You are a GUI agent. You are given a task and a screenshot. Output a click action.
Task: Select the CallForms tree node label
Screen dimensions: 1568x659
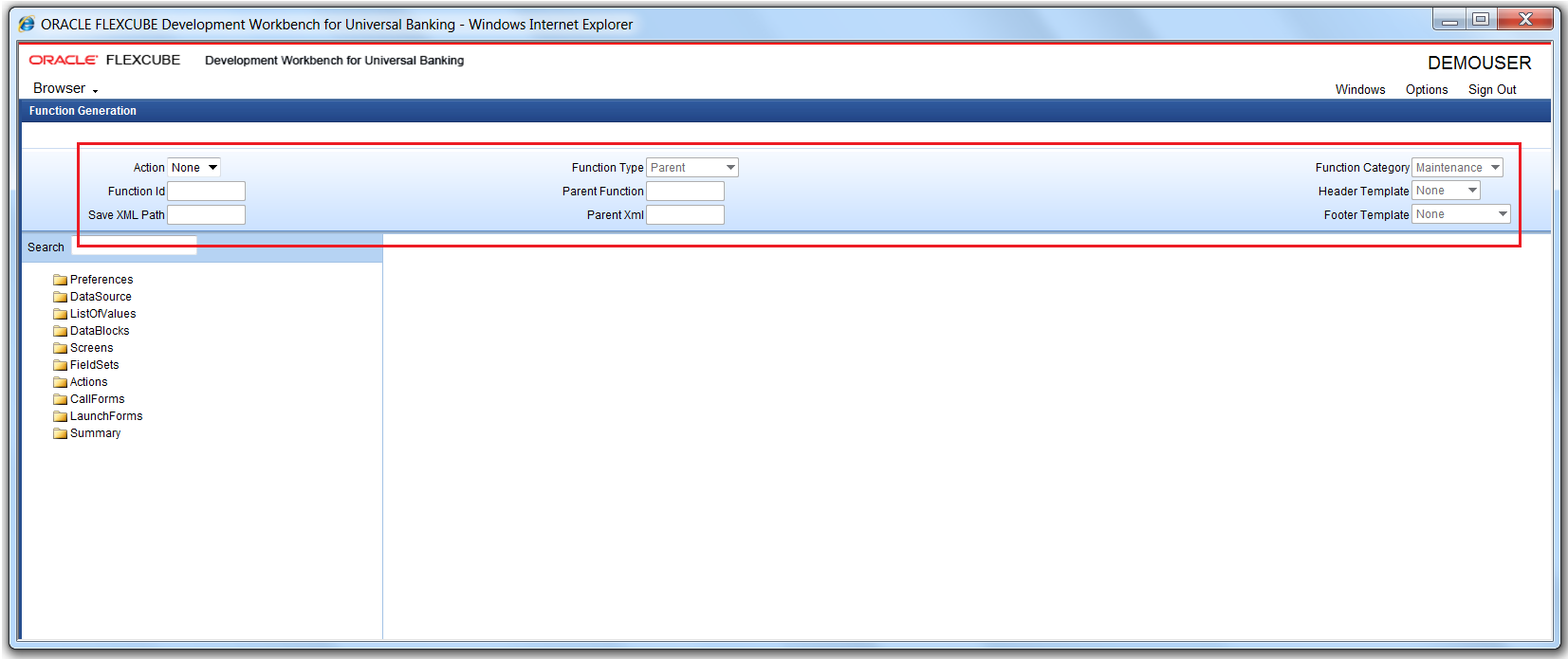(98, 399)
